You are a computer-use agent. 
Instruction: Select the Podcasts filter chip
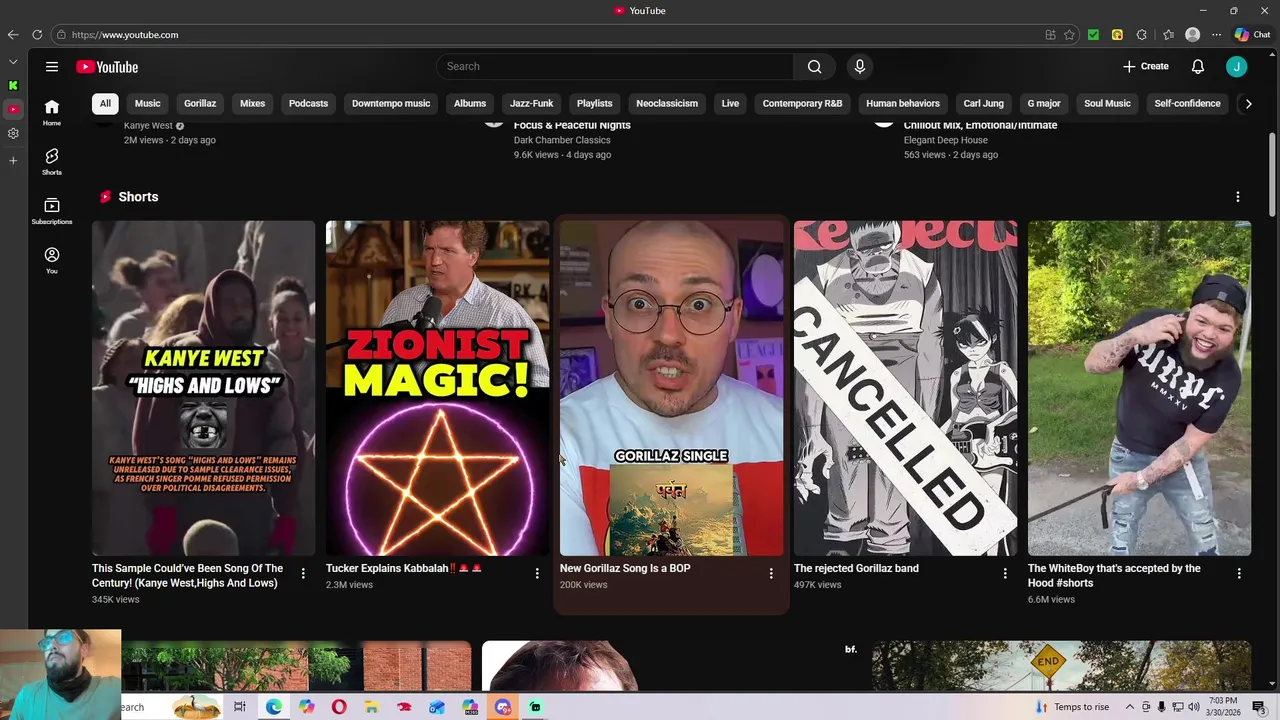point(308,103)
